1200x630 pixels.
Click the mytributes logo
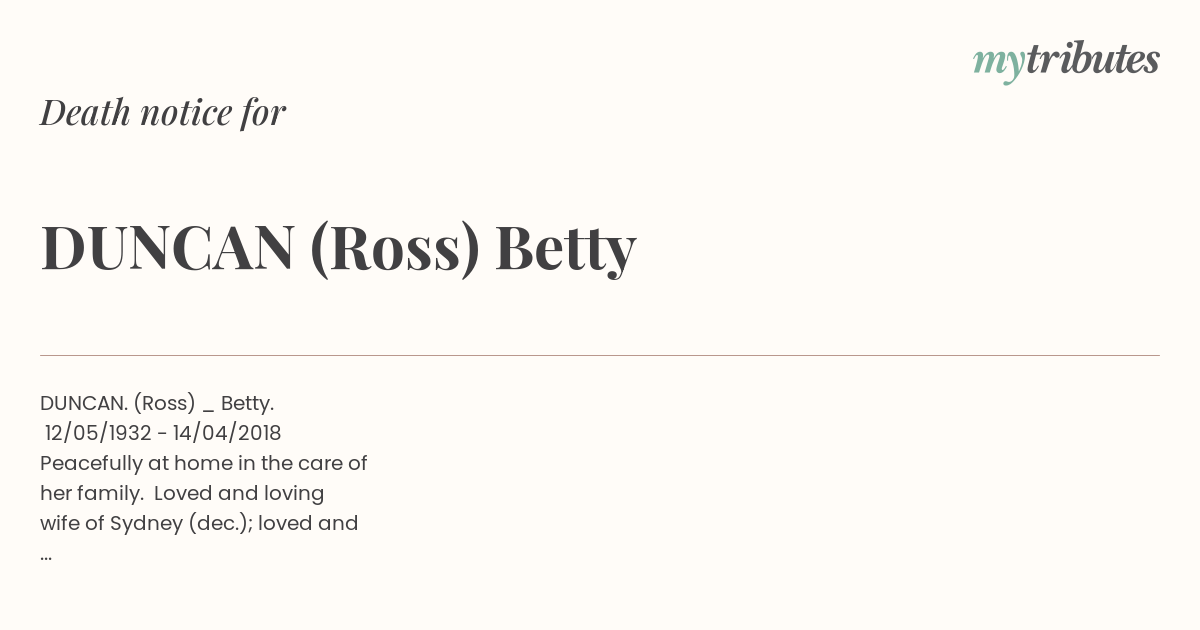1066,61
